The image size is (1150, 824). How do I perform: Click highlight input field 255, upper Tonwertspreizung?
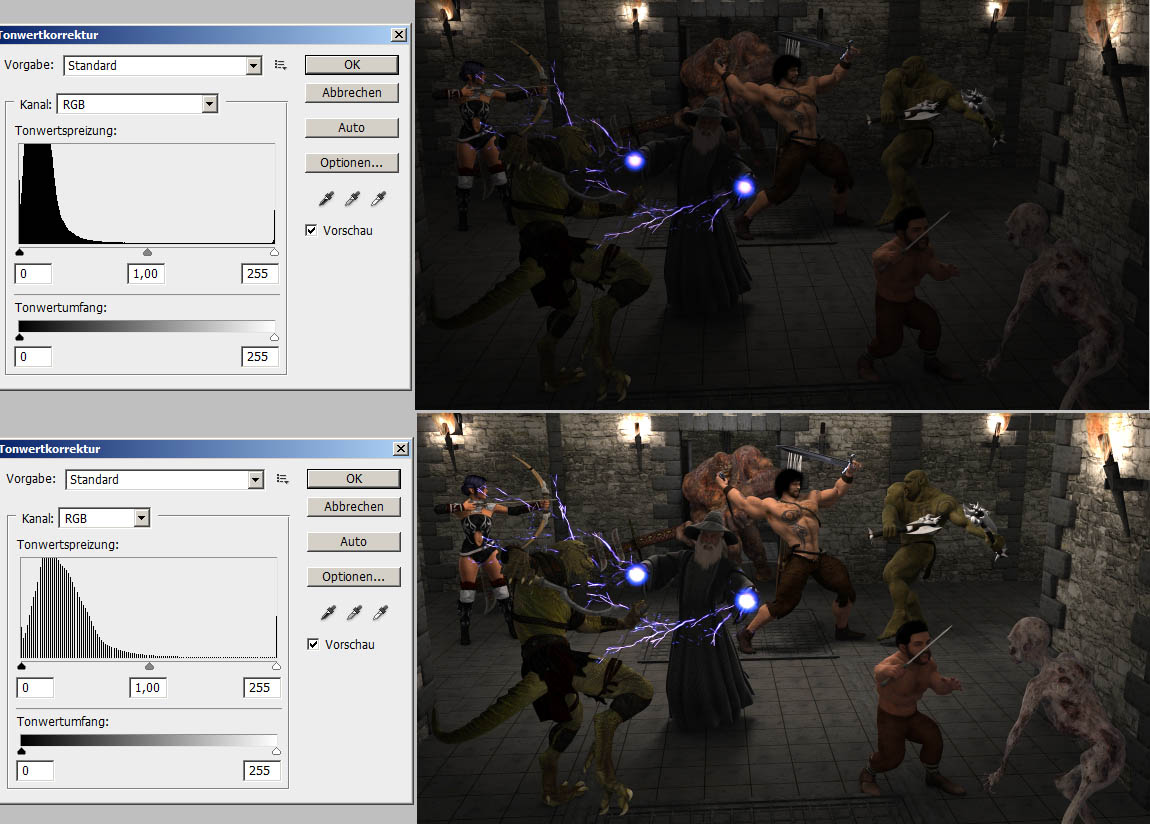coord(260,273)
